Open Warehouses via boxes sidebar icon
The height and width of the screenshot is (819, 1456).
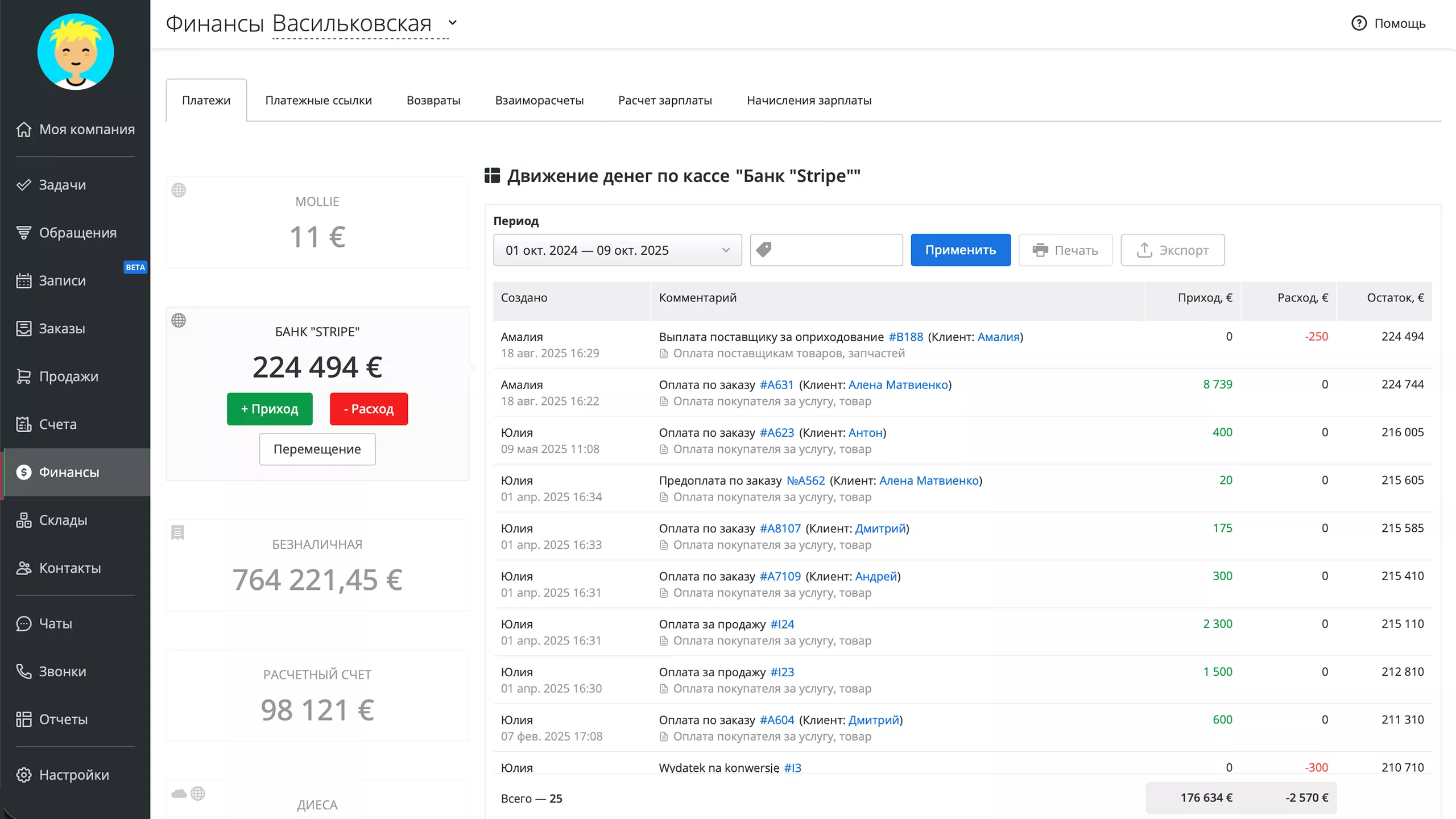pos(23,520)
